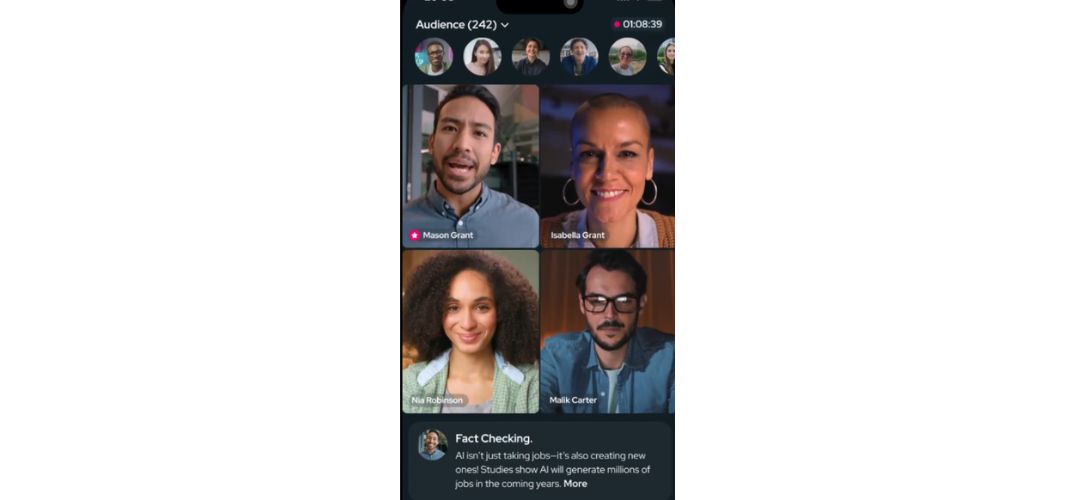Select the fifth audience avatar with gray hair
The image size is (1075, 500).
627,56
